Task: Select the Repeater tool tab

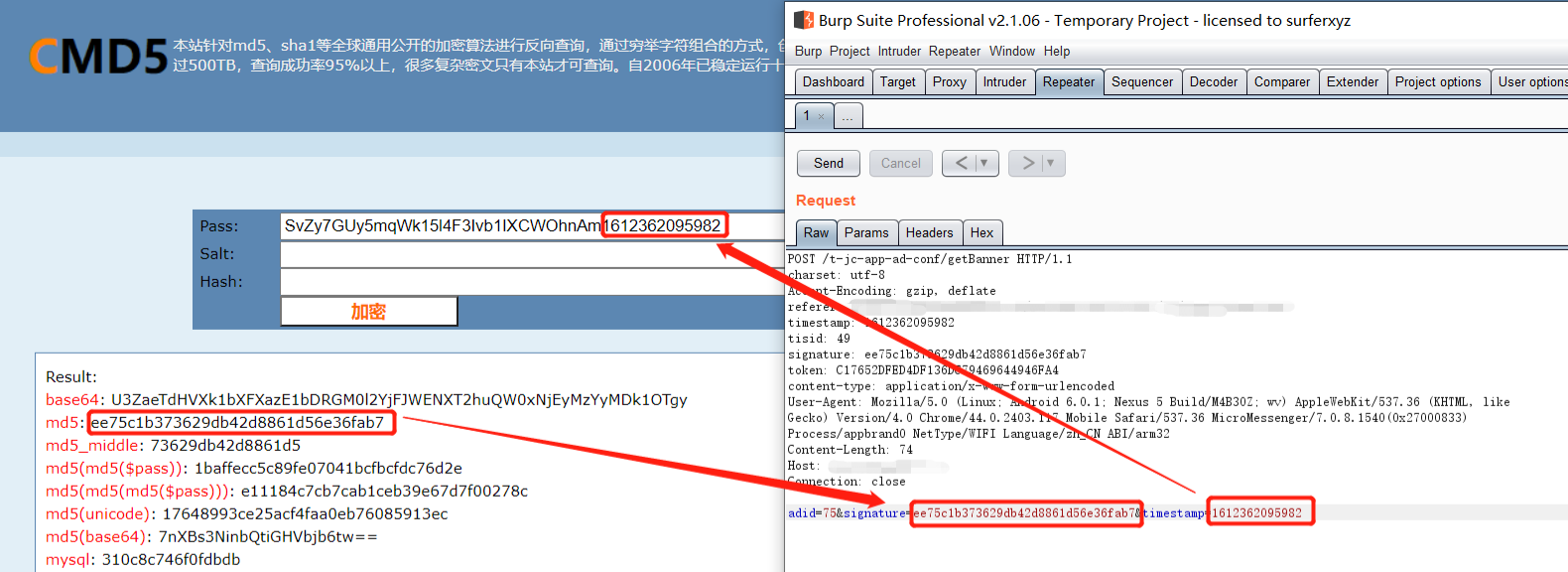Action: tap(1069, 81)
